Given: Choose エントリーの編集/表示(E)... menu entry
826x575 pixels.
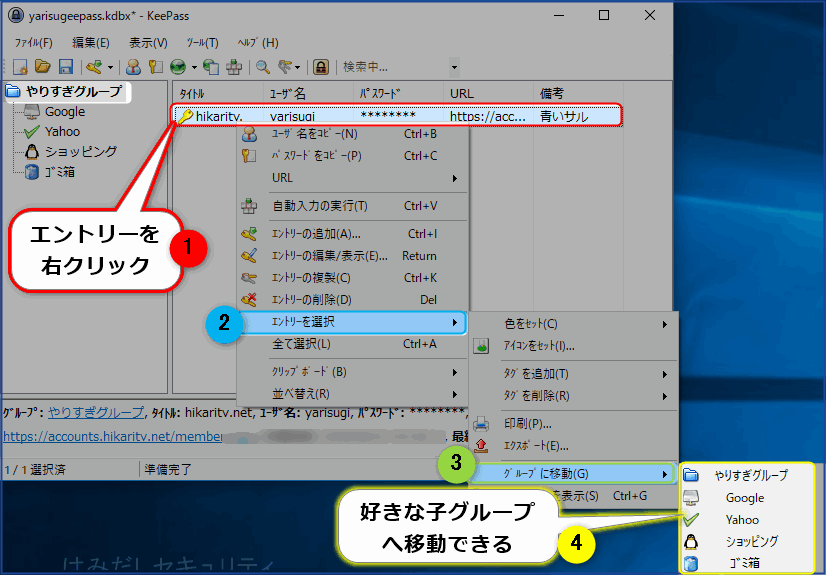Looking at the screenshot, I should pyautogui.click(x=352, y=256).
